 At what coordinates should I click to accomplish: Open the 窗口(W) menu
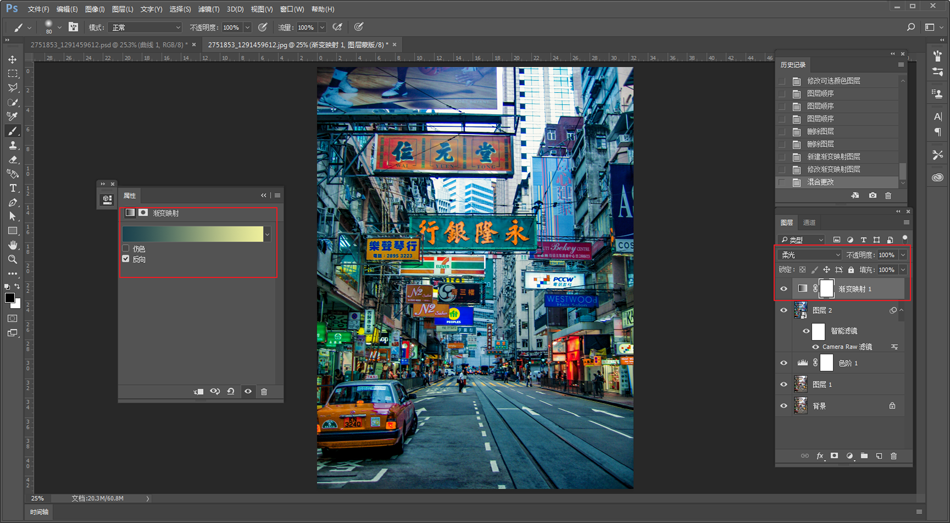292,9
